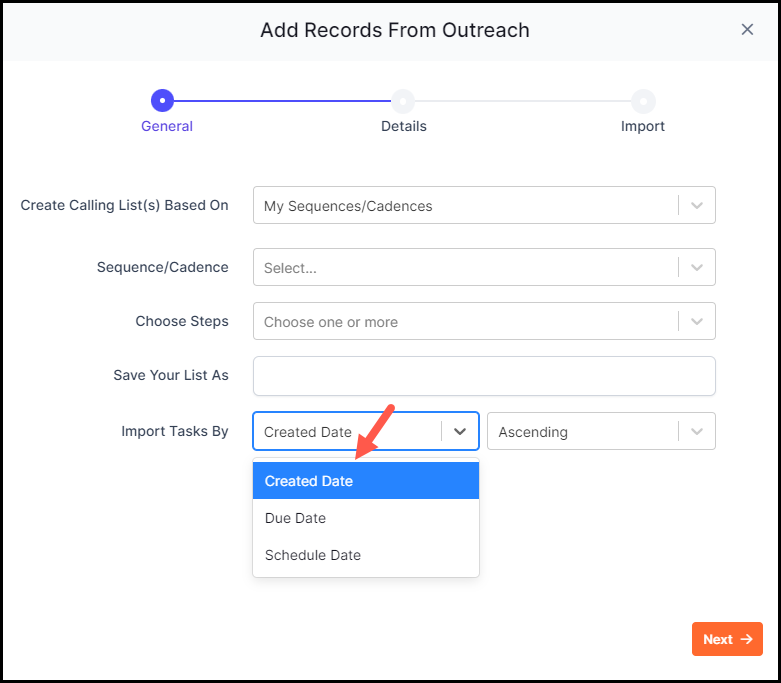Viewport: 781px width, 683px height.
Task: Collapse the Created Date dropdown
Action: [x=366, y=431]
